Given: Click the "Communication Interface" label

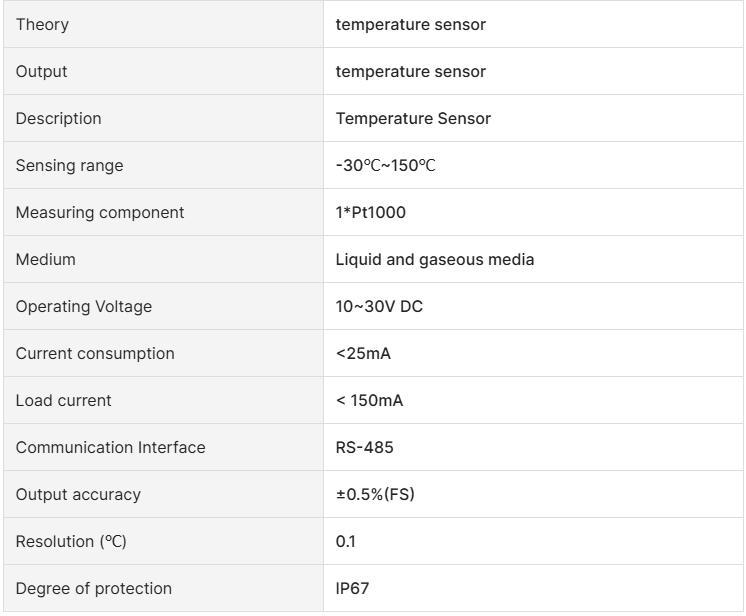Looking at the screenshot, I should click(x=110, y=447).
